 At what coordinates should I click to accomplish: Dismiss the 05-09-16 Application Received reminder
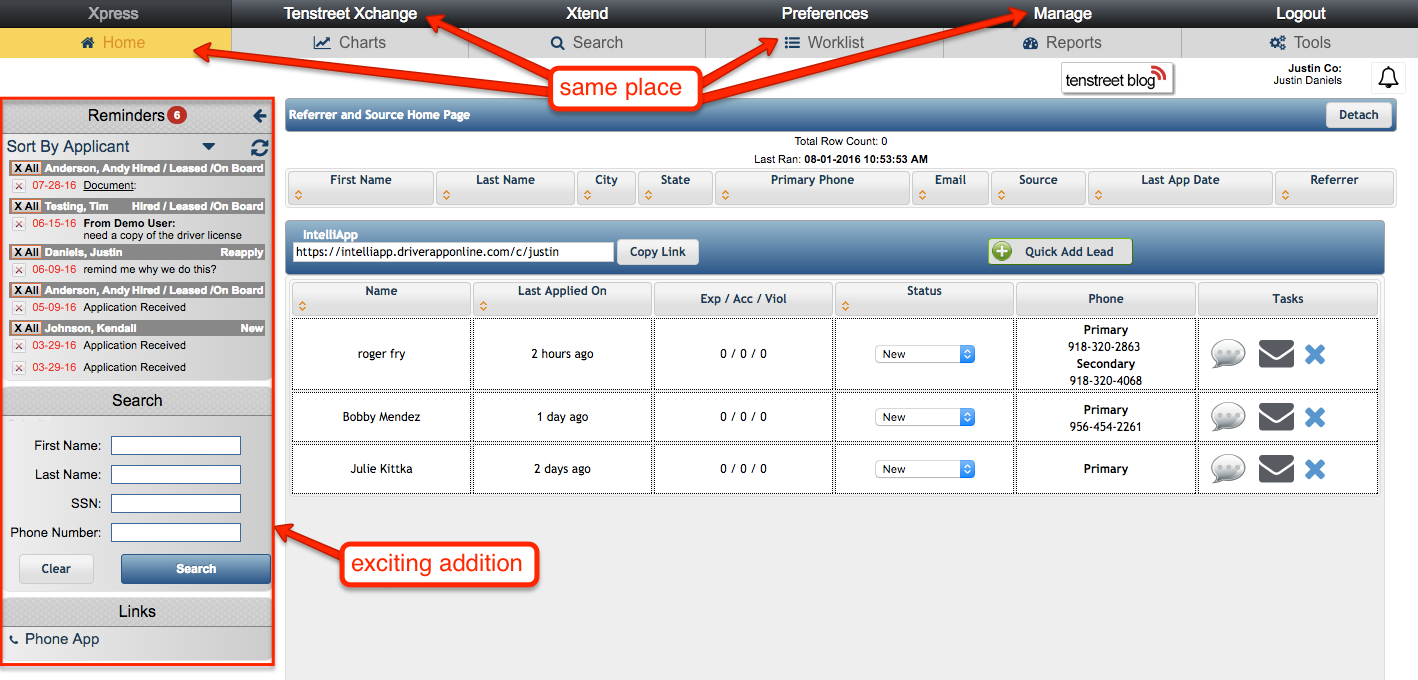click(19, 308)
